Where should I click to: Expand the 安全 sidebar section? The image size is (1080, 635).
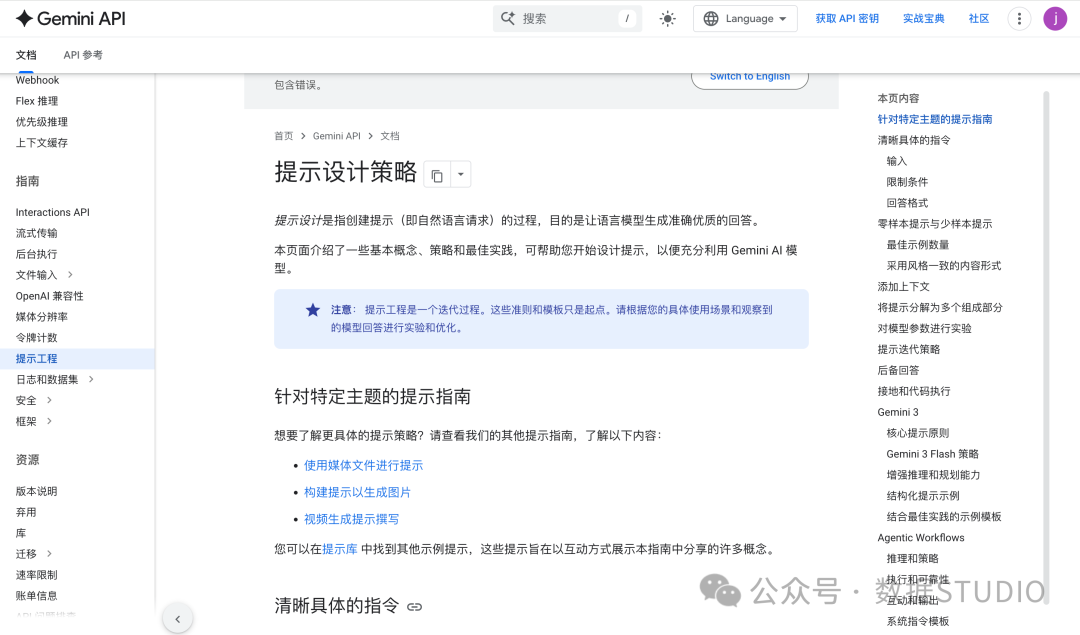point(49,400)
